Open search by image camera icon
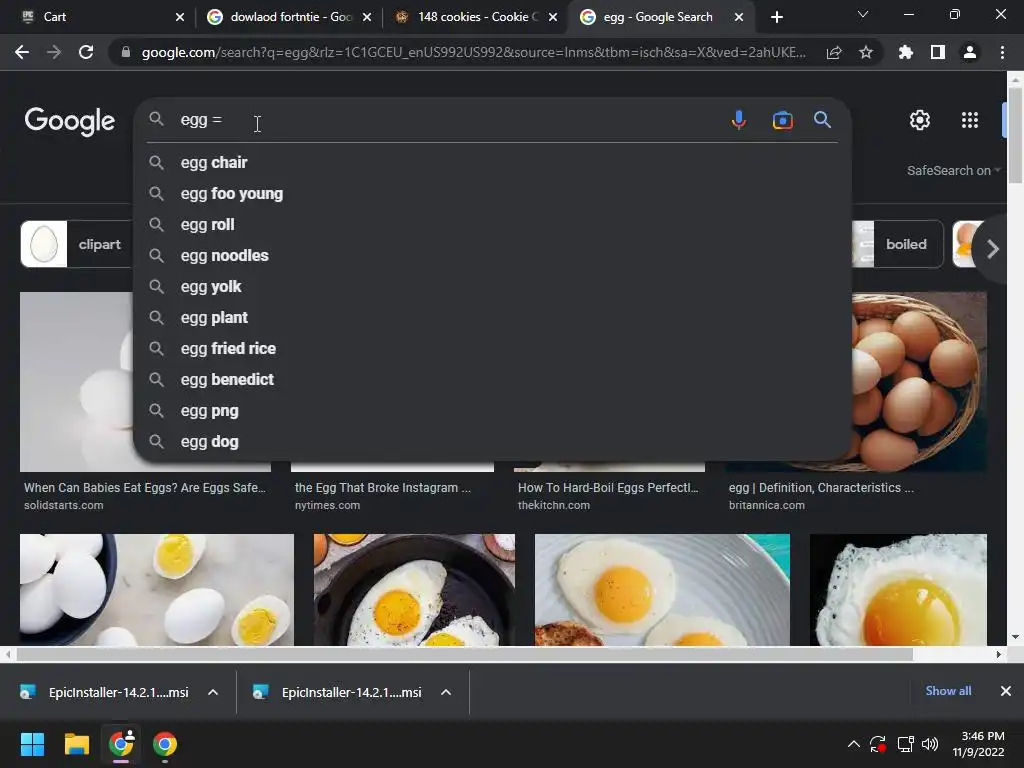Image resolution: width=1024 pixels, height=768 pixels. (782, 120)
